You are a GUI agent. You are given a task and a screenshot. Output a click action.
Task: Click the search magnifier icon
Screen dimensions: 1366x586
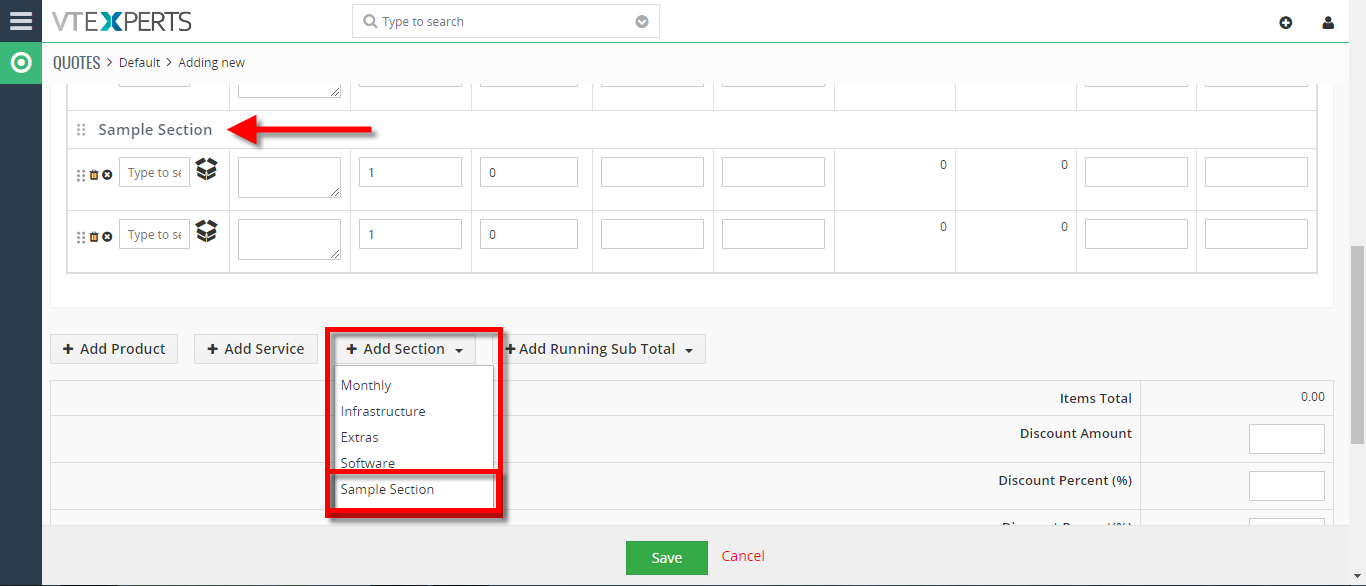[x=370, y=21]
